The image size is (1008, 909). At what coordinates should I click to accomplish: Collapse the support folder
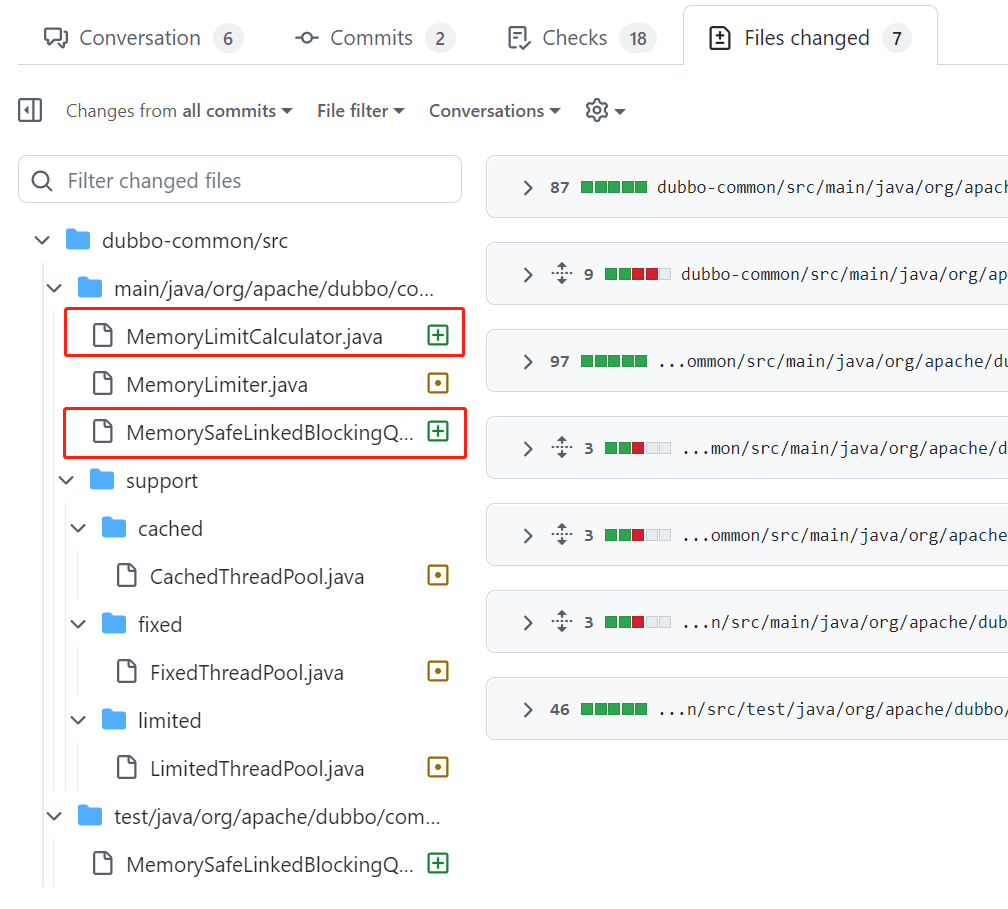[x=66, y=481]
